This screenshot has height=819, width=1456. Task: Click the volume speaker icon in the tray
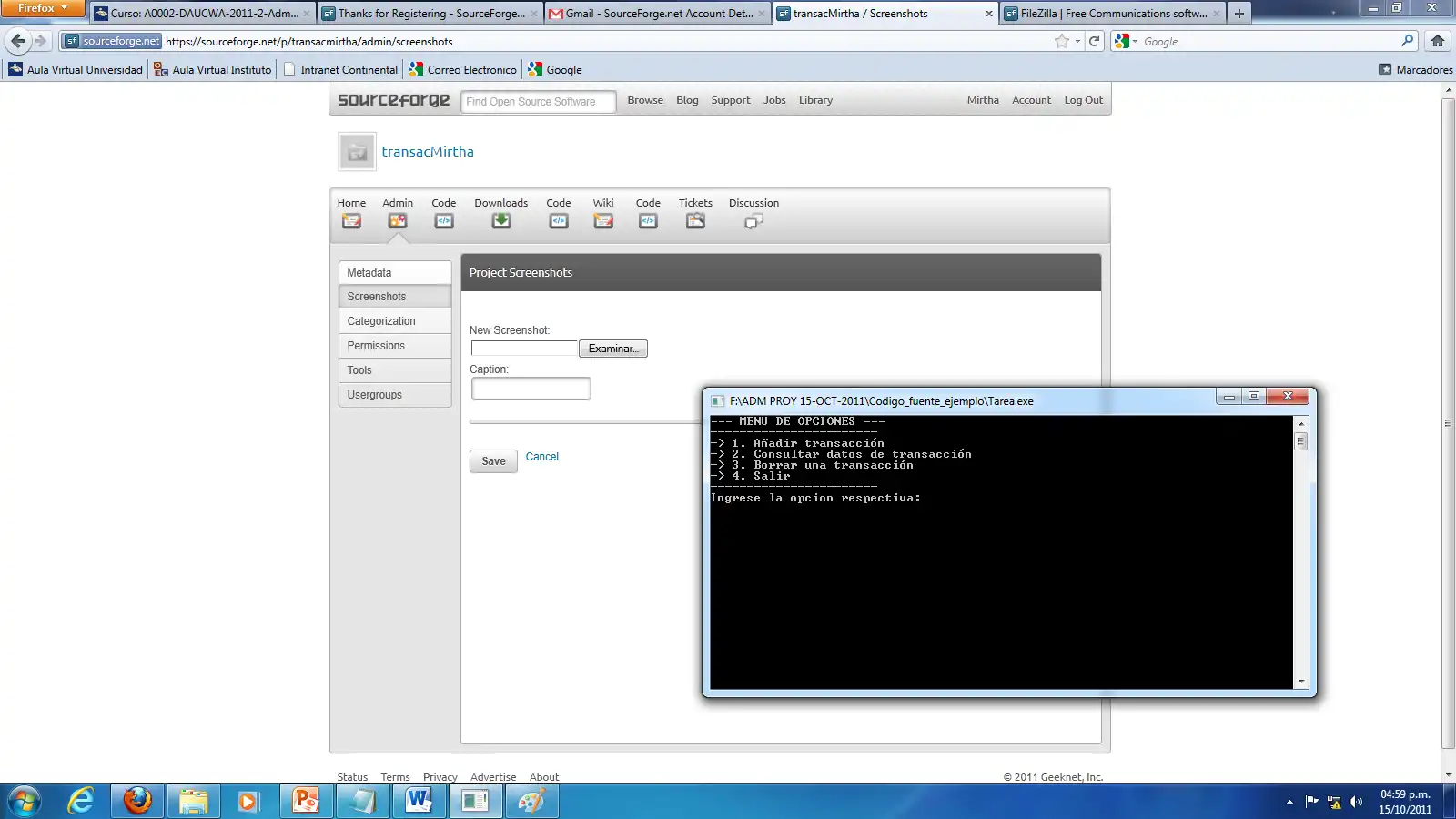click(x=1356, y=802)
